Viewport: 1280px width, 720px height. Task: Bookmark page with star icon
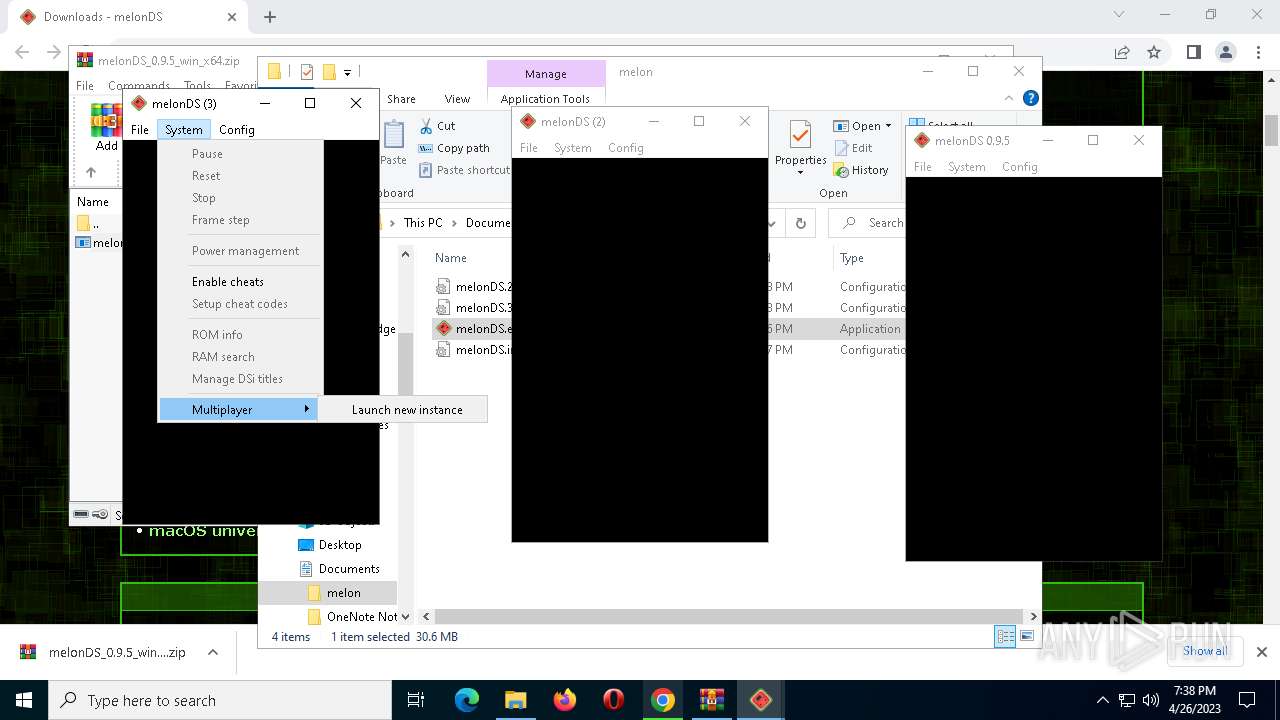(x=1154, y=52)
